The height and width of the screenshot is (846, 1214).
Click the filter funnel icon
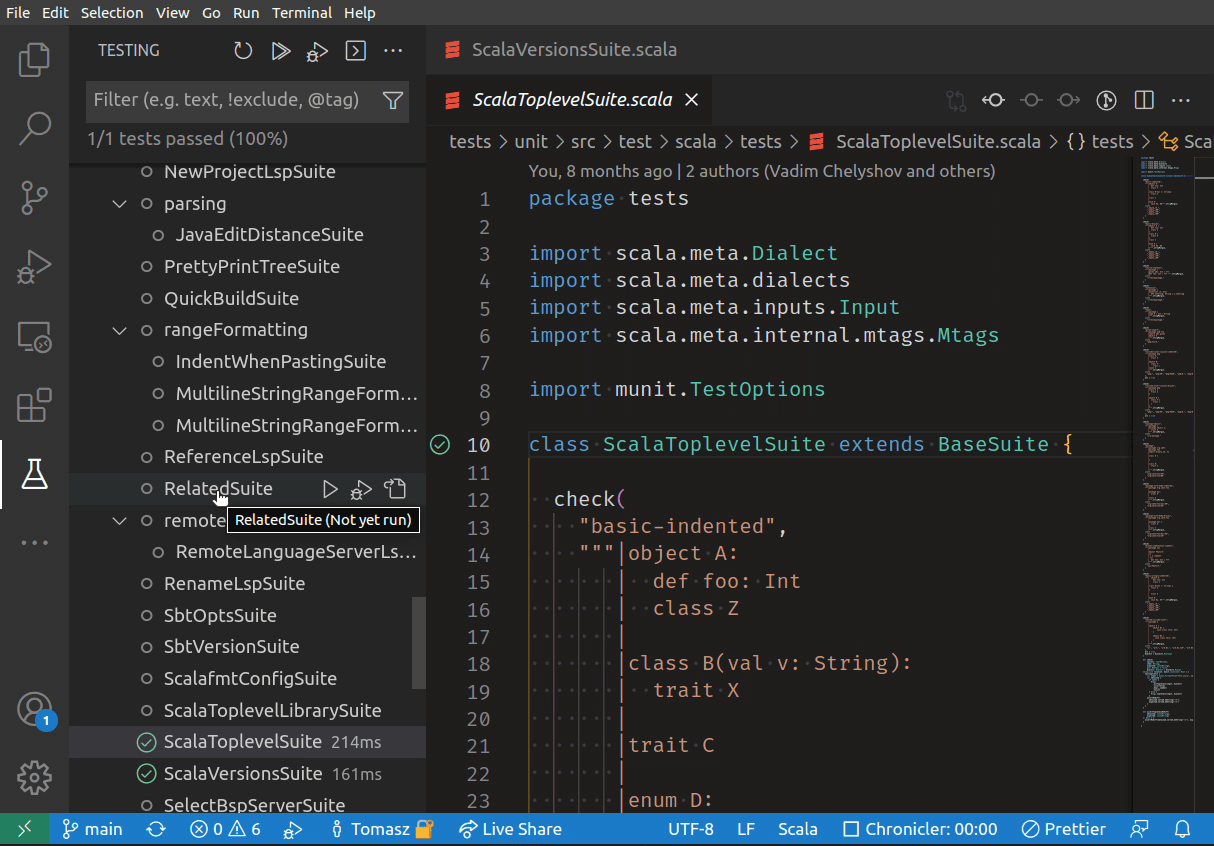393,100
